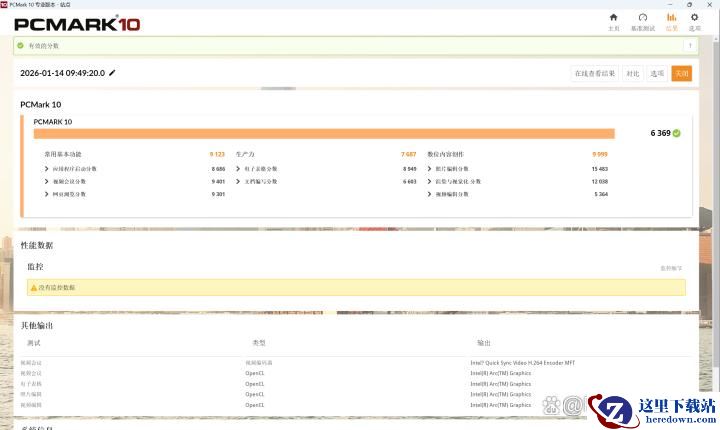
Task: Click the orange PCMARK 10 score bar
Action: click(x=324, y=133)
